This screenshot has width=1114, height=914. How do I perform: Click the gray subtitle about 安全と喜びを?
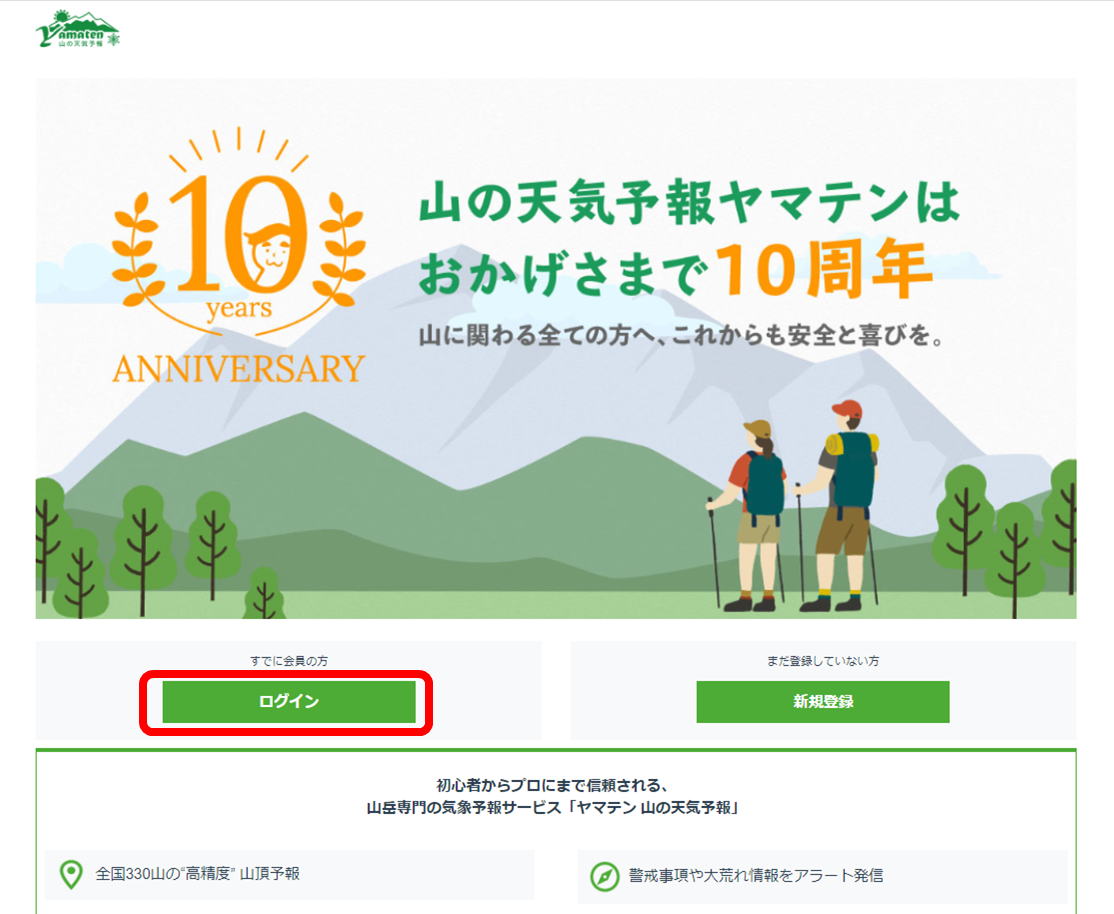click(x=682, y=335)
